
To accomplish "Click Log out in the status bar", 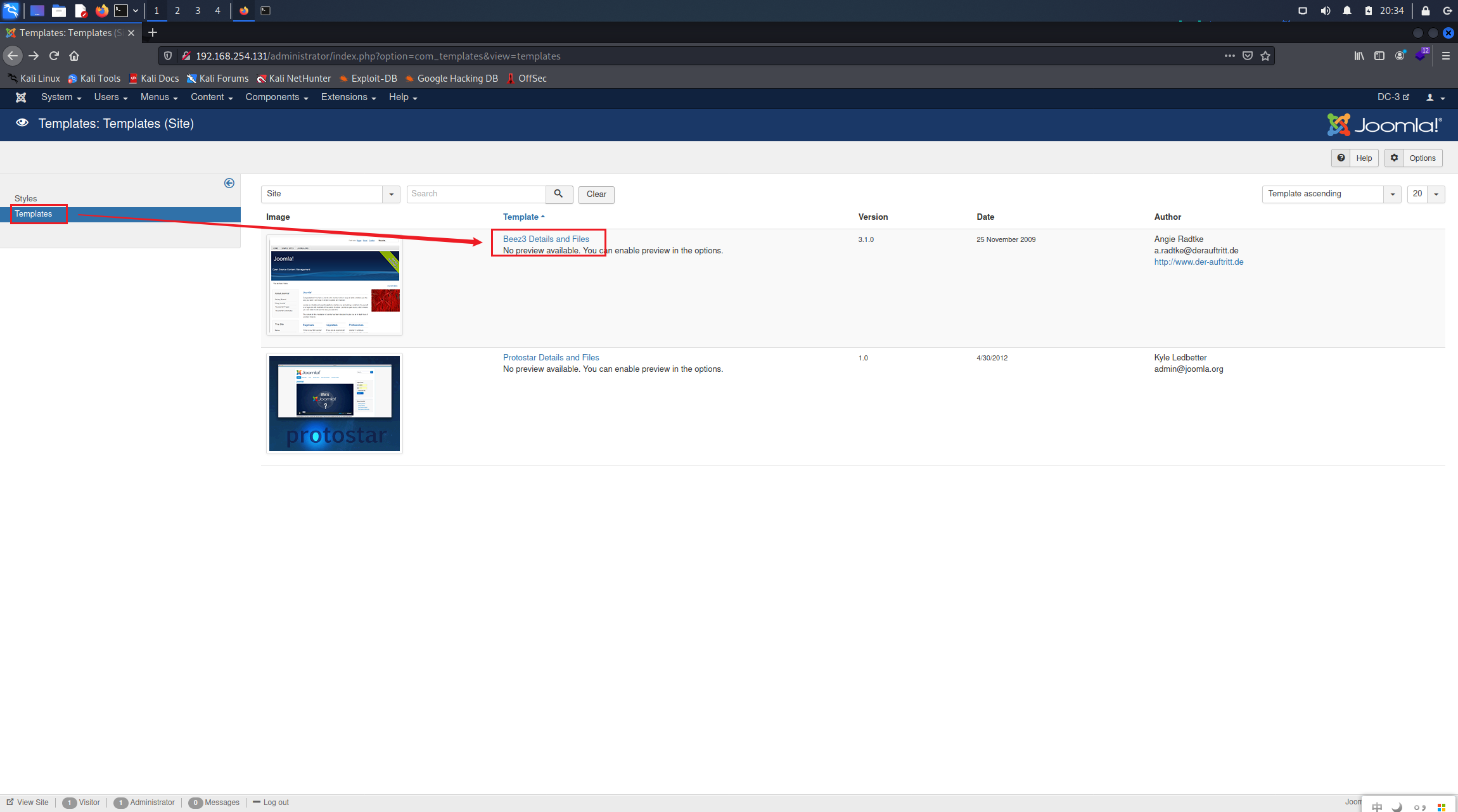I will point(271,802).
